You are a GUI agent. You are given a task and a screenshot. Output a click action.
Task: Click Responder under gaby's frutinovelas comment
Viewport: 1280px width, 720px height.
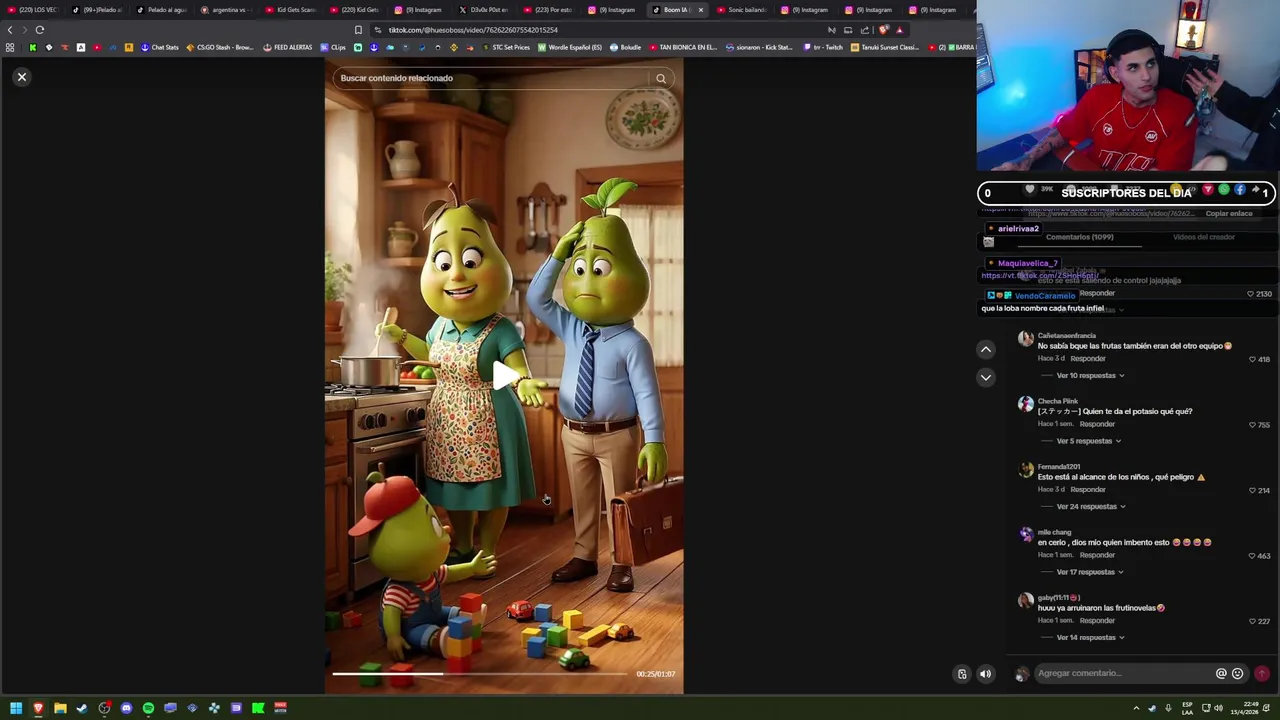point(1097,621)
